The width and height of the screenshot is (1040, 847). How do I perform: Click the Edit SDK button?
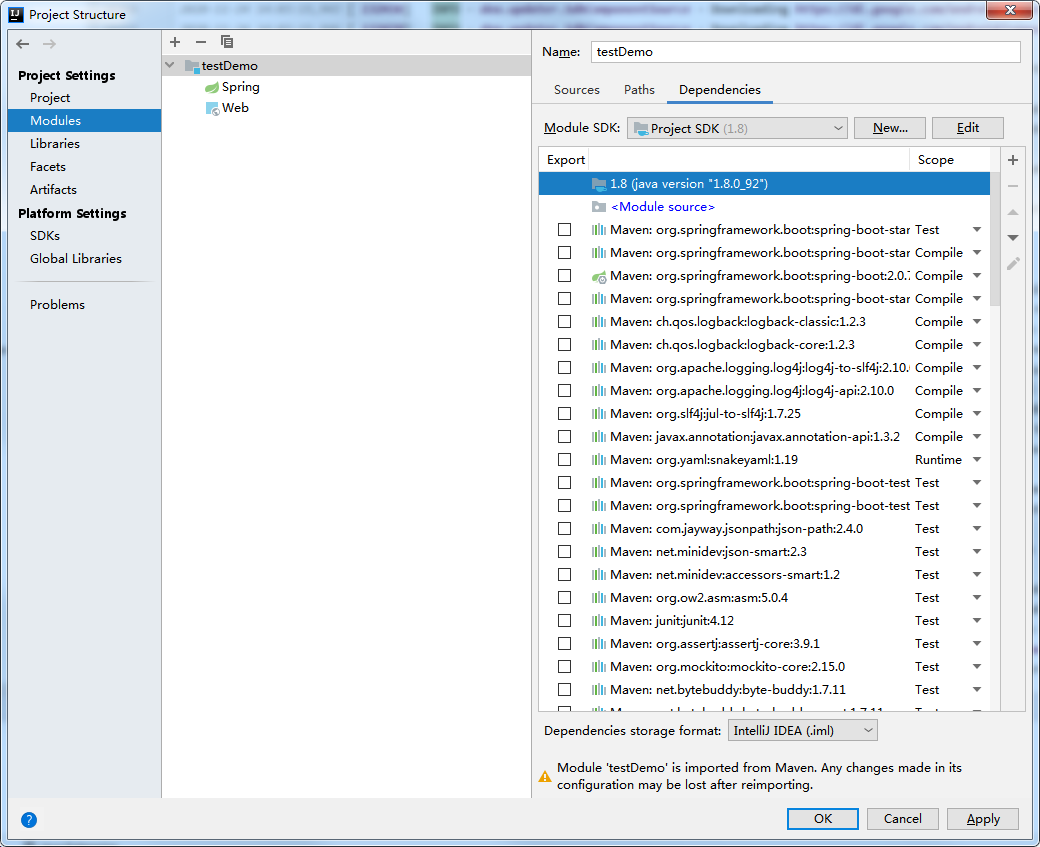click(x=968, y=128)
